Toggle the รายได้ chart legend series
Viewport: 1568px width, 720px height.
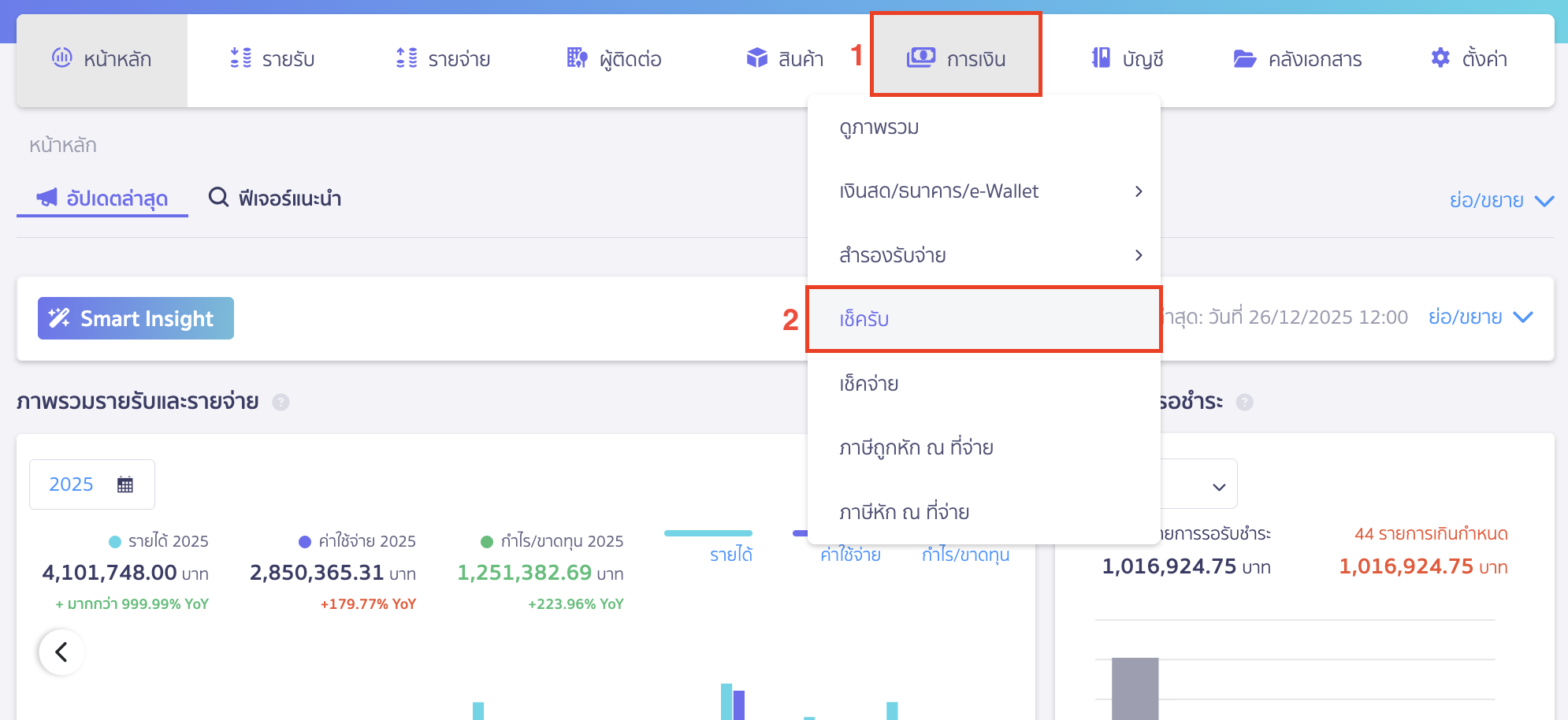[x=730, y=555]
